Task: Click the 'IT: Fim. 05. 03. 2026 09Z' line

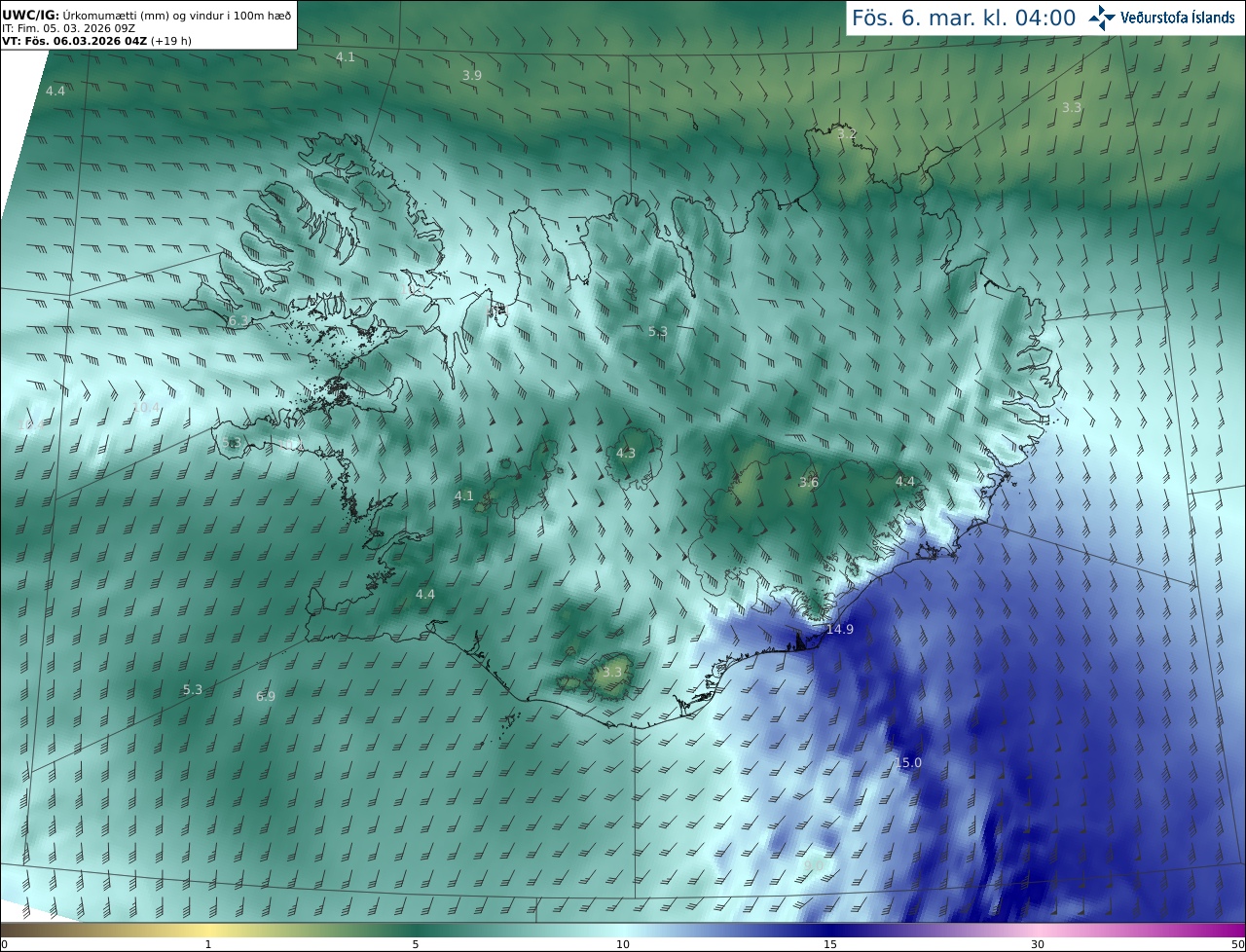Action: [67, 29]
